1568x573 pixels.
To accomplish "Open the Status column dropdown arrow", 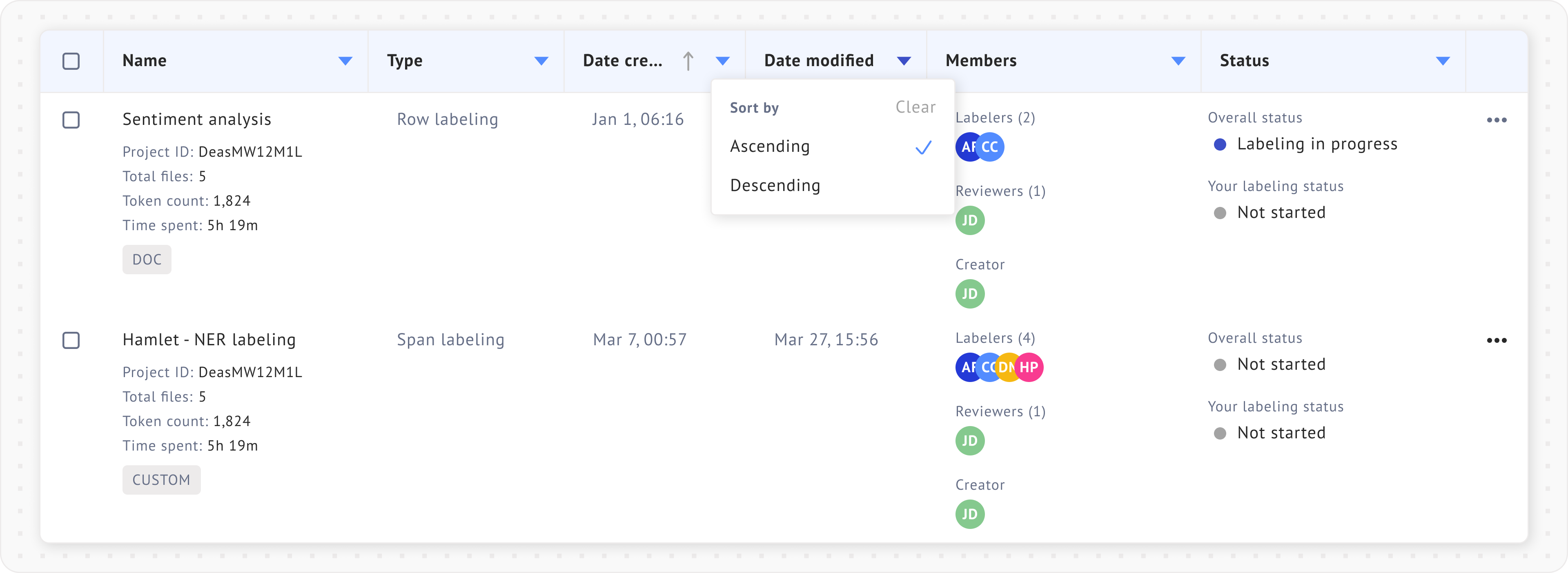I will [x=1443, y=61].
